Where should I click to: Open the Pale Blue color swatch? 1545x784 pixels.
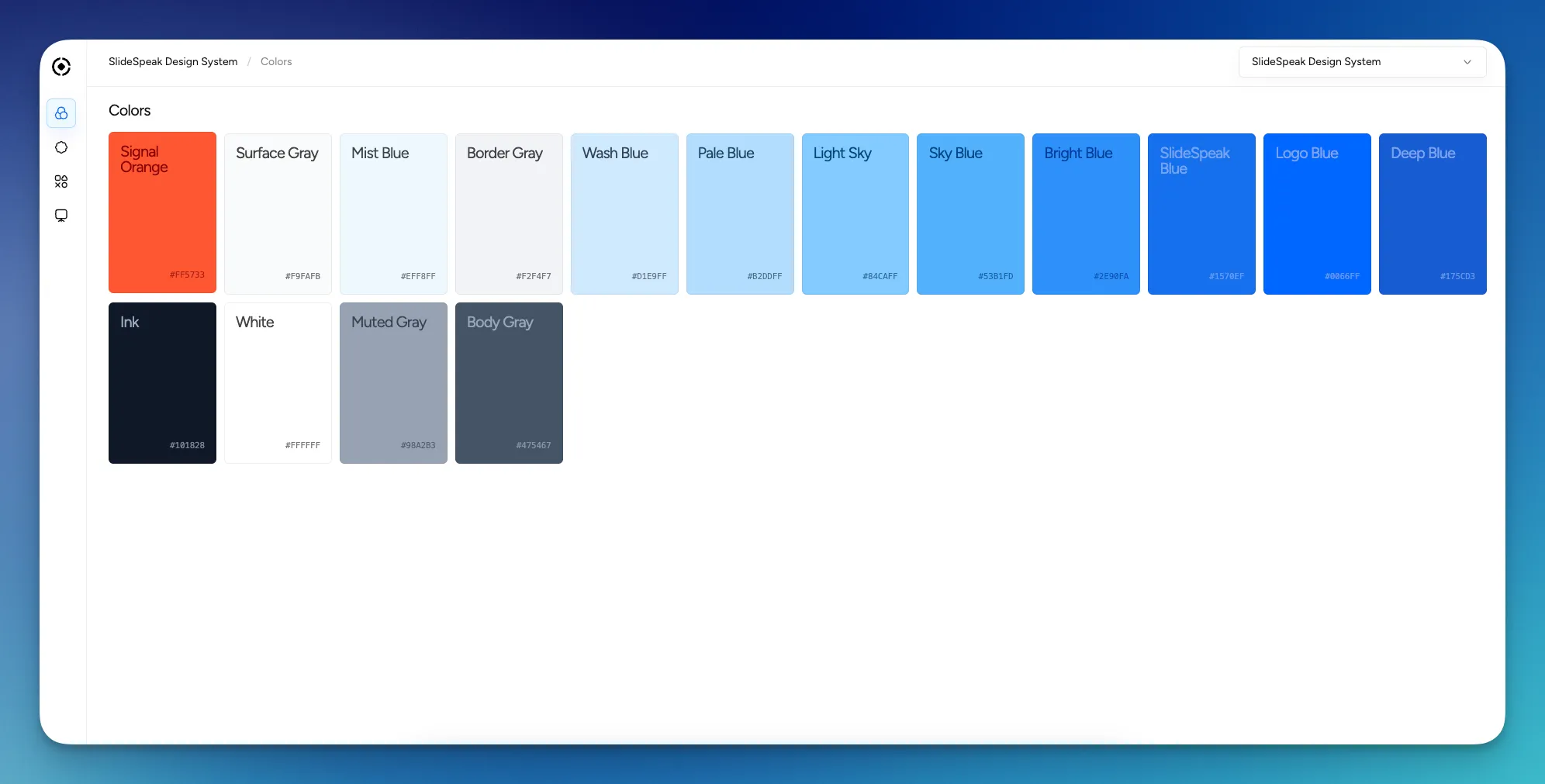point(740,214)
